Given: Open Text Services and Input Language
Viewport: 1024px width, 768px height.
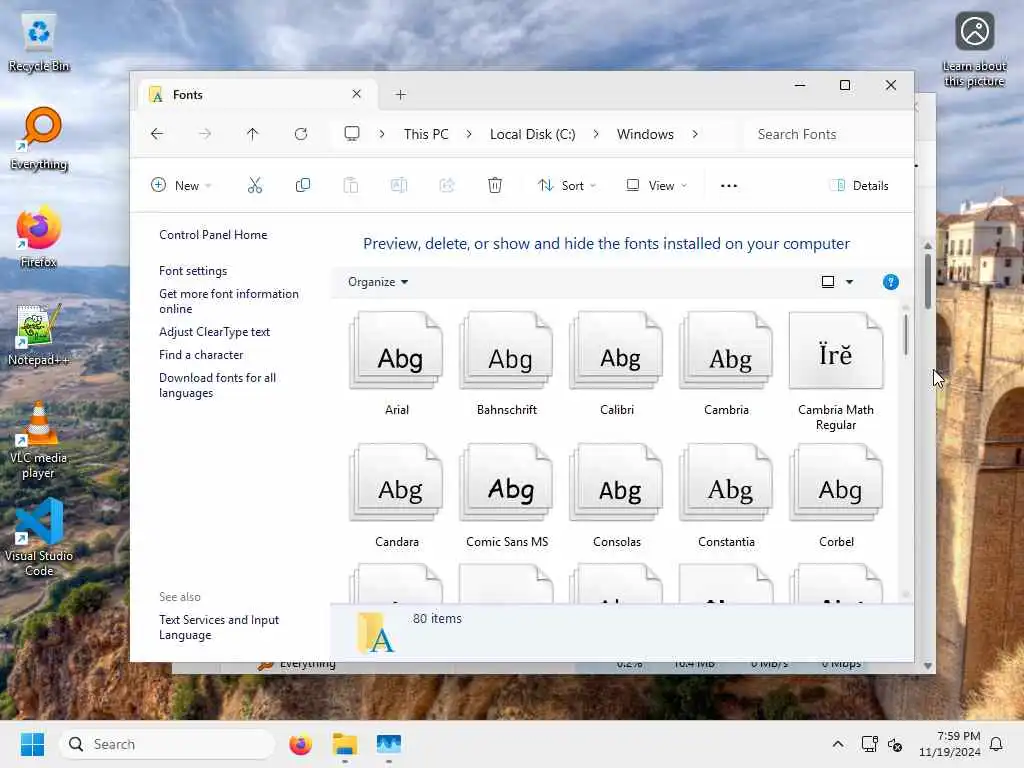Looking at the screenshot, I should tap(219, 627).
